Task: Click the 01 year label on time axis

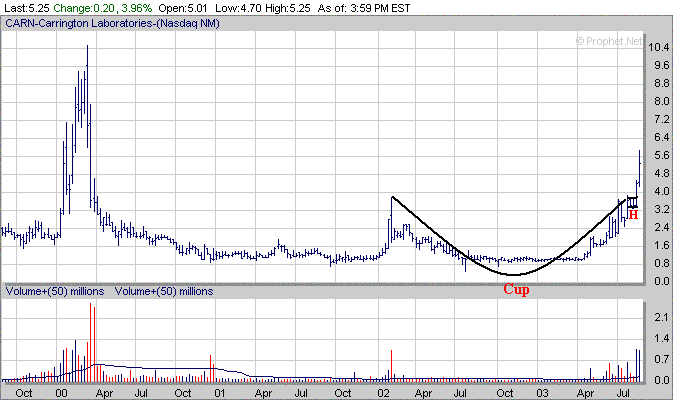Action: tap(219, 393)
